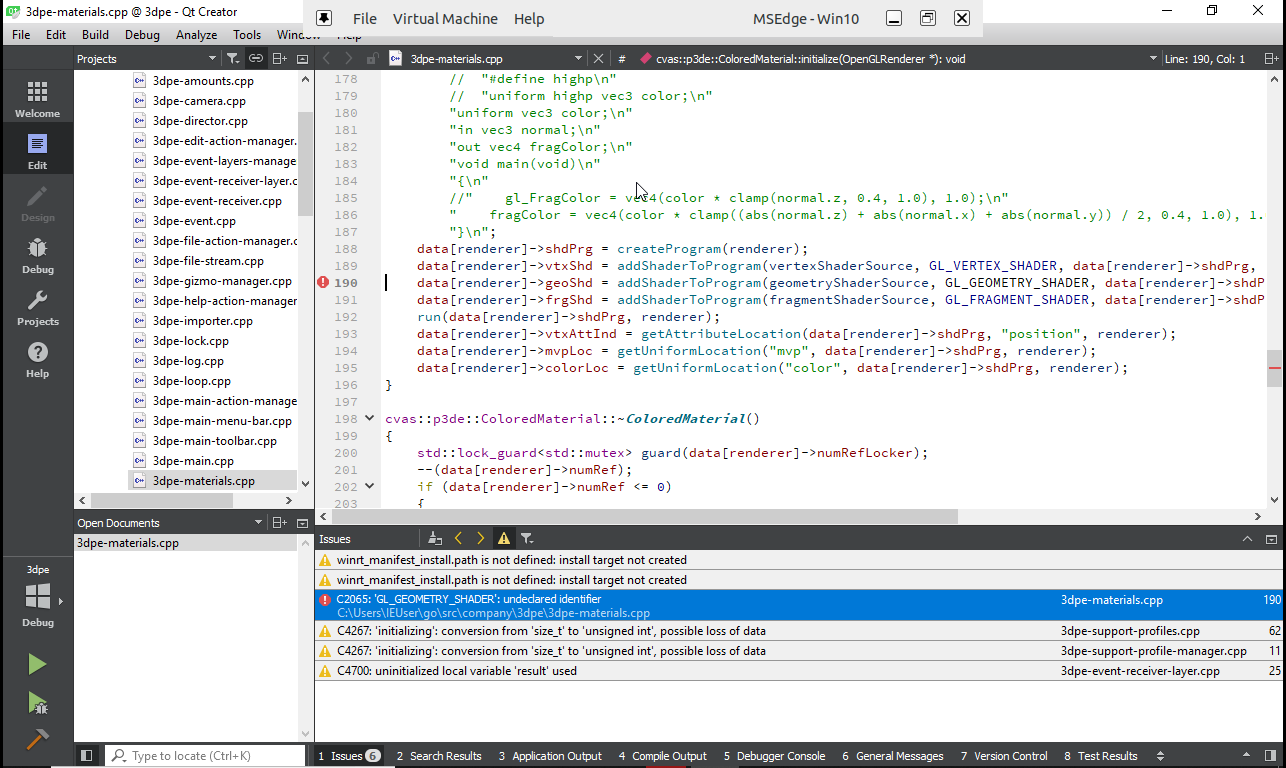Open Debug mode from the left sidebar

tap(37, 256)
